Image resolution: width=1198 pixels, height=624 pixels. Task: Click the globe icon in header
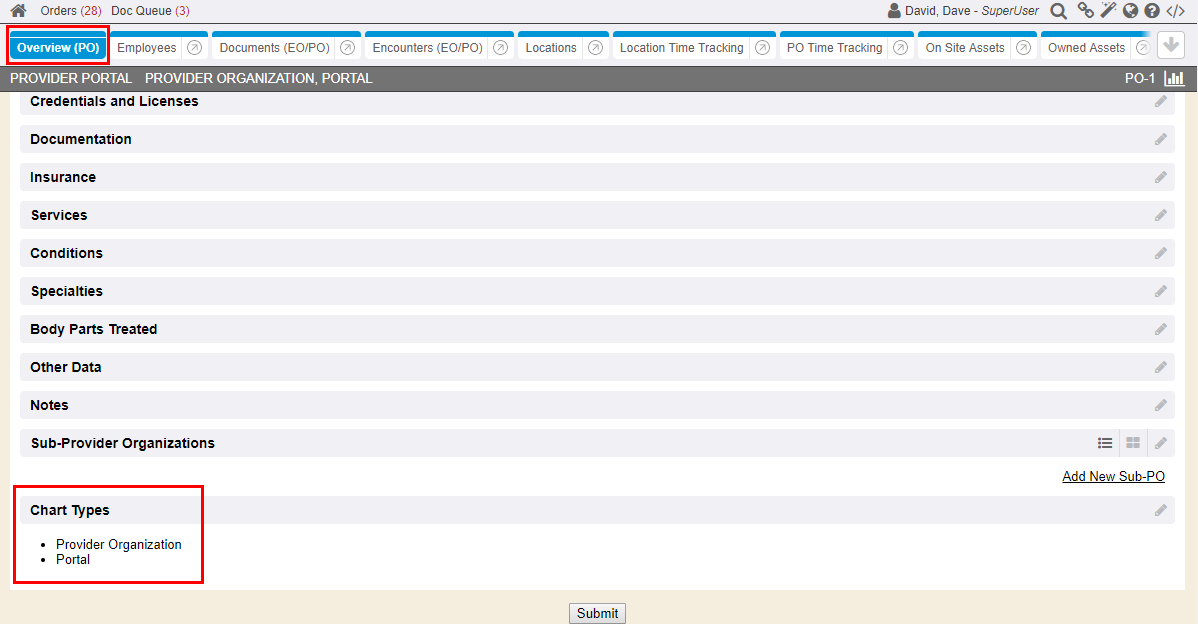(1130, 11)
